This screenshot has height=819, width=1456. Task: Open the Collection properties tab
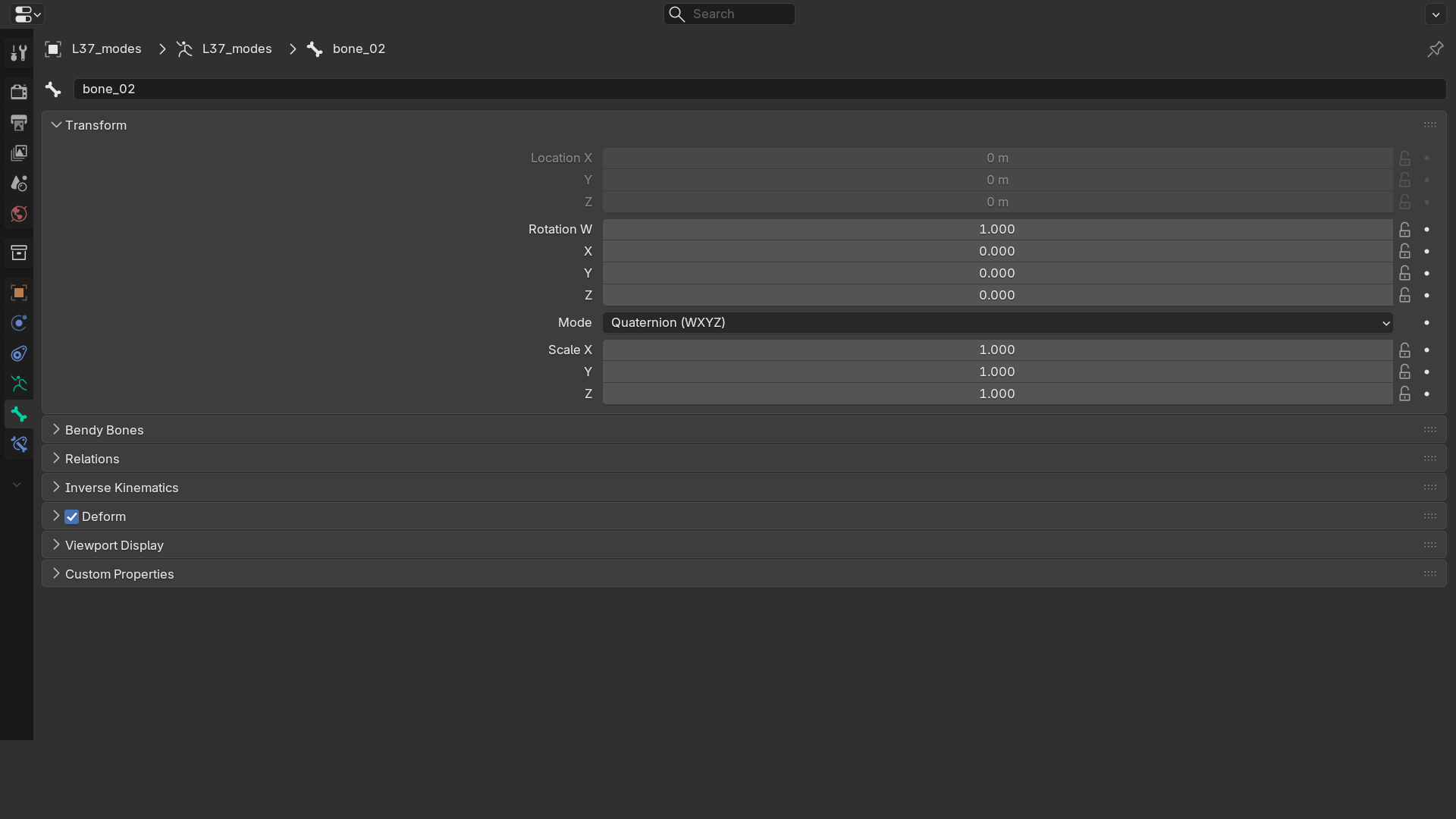pos(18,253)
